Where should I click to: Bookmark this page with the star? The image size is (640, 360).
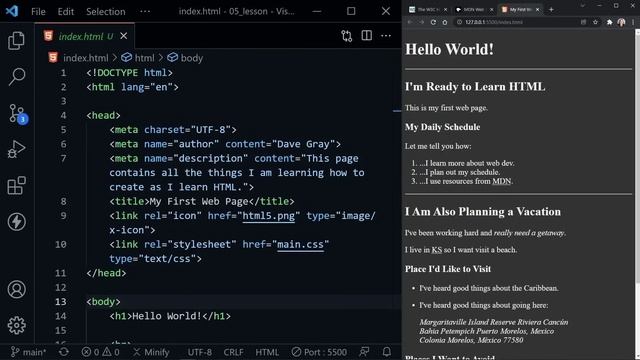click(x=596, y=22)
